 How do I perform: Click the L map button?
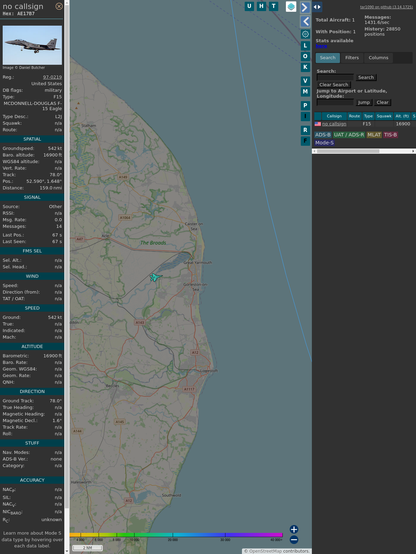(x=305, y=45)
